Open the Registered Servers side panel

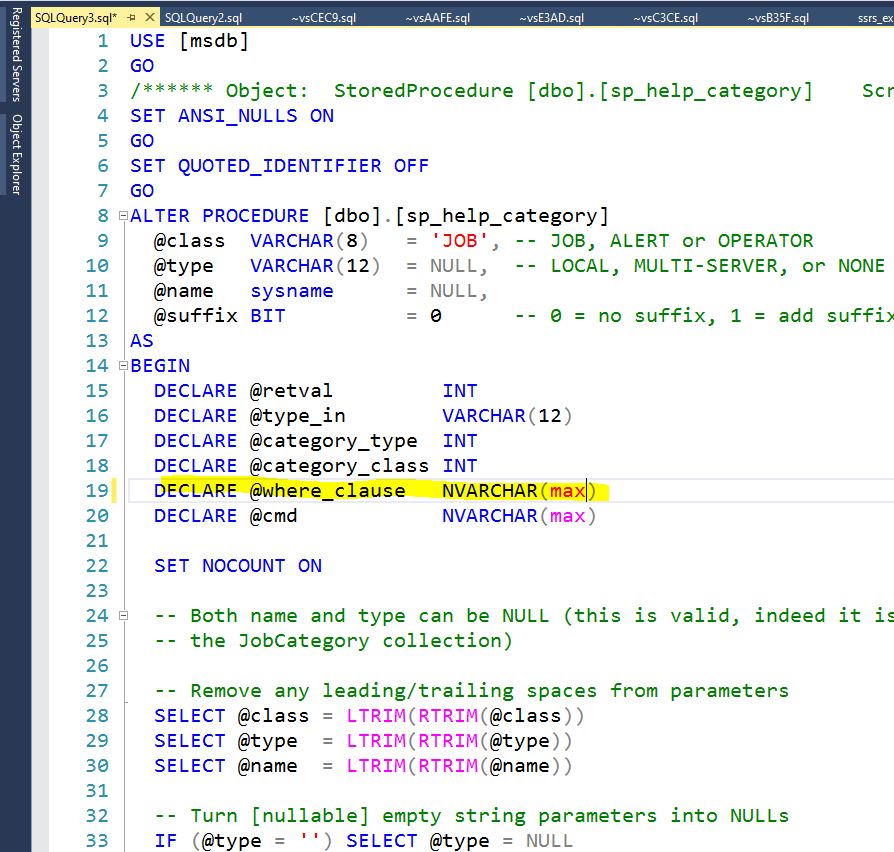[x=16, y=55]
